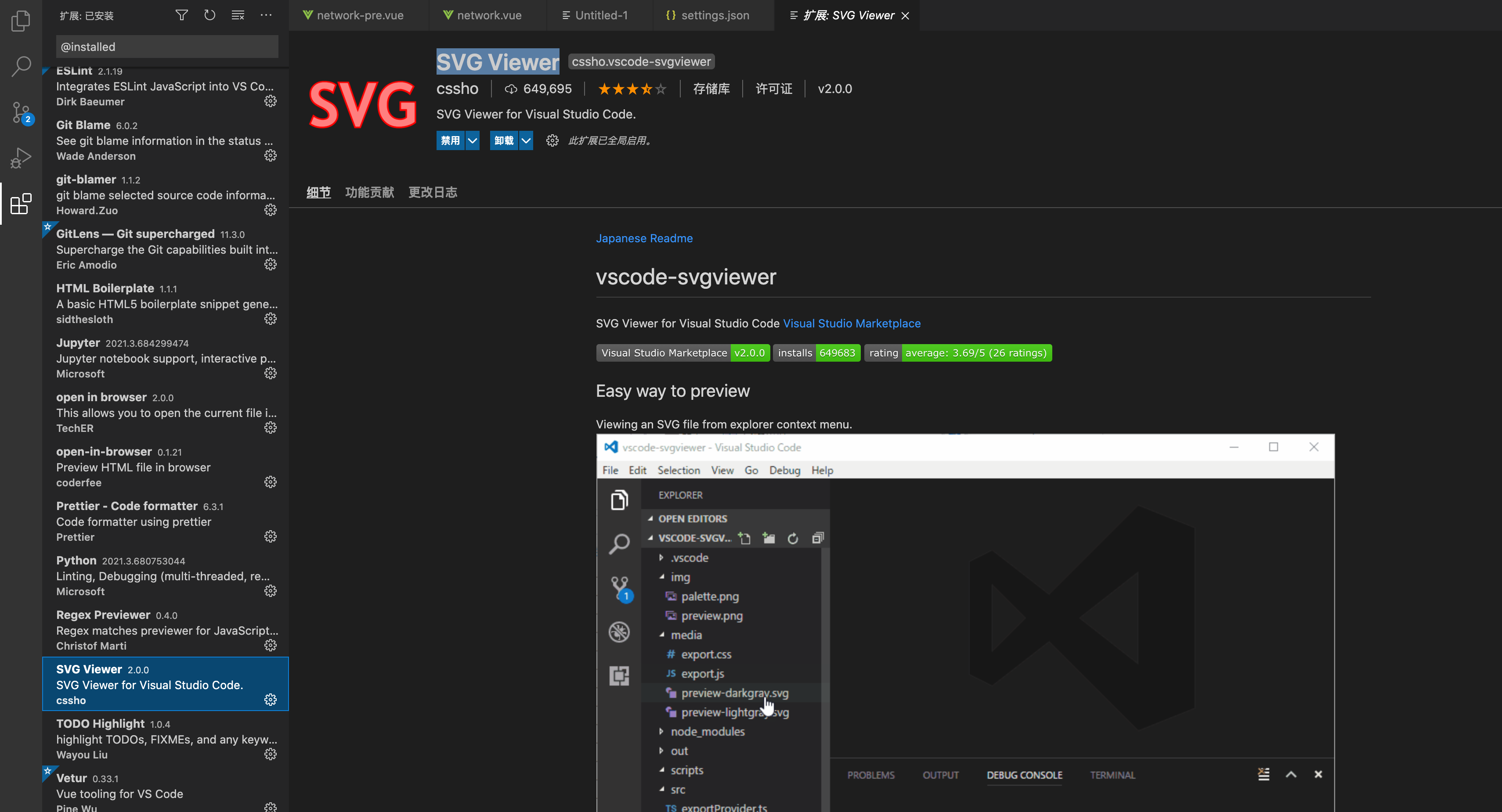Open the extensions panel more actions menu

tap(266, 15)
